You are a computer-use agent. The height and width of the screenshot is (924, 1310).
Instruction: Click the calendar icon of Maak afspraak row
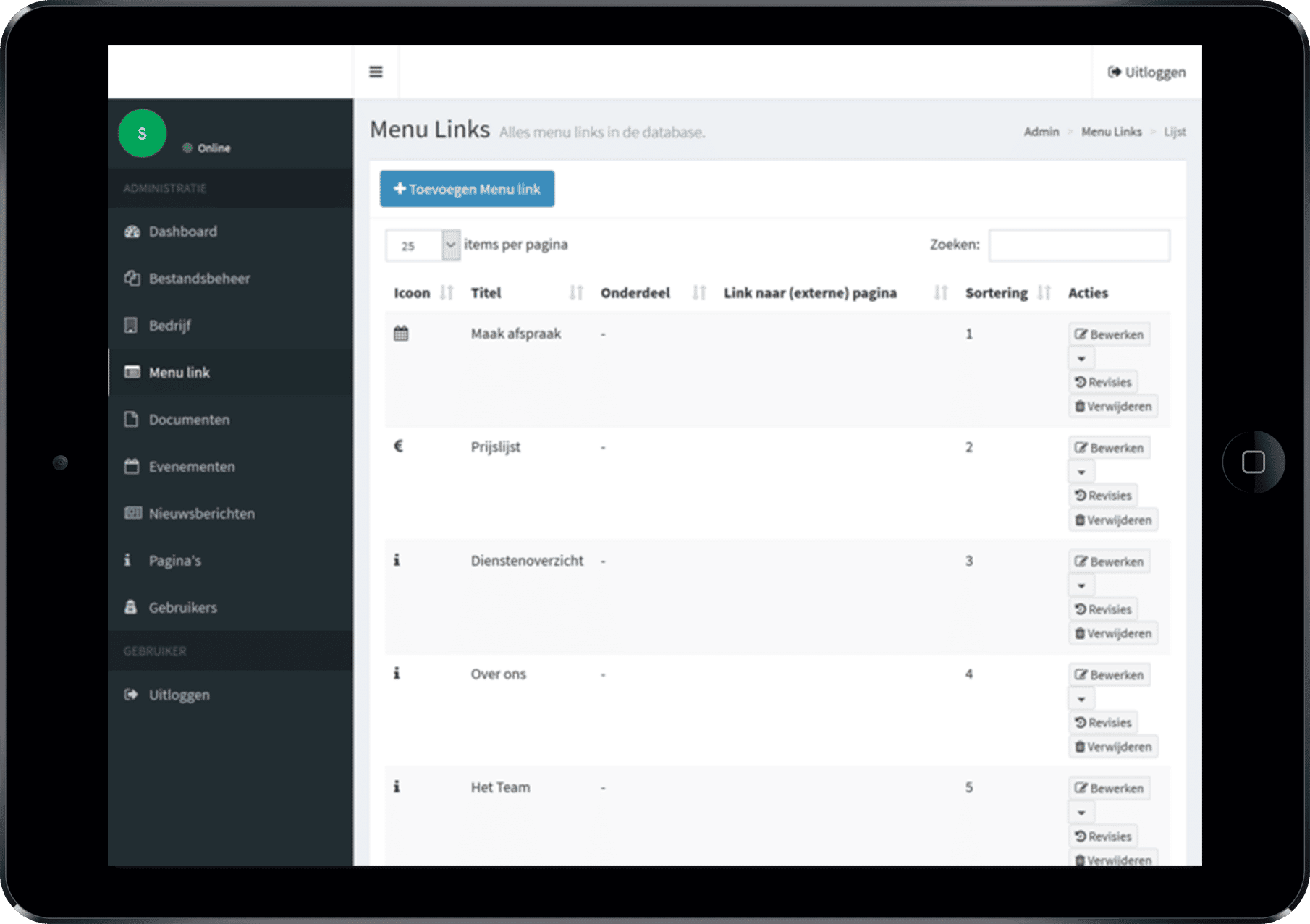[x=401, y=334]
